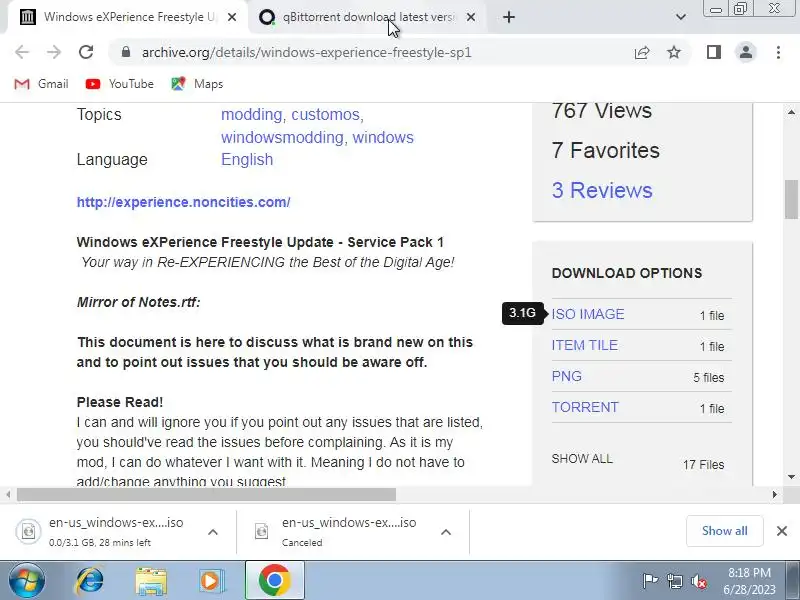Image resolution: width=800 pixels, height=600 pixels.
Task: Open the ITEM TILE download option
Action: coord(584,345)
